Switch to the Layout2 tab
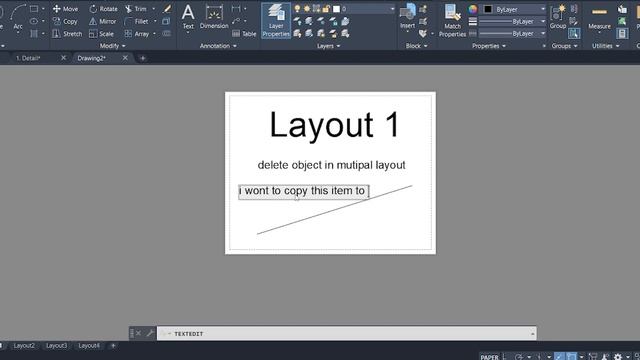The height and width of the screenshot is (360, 640). click(x=24, y=346)
